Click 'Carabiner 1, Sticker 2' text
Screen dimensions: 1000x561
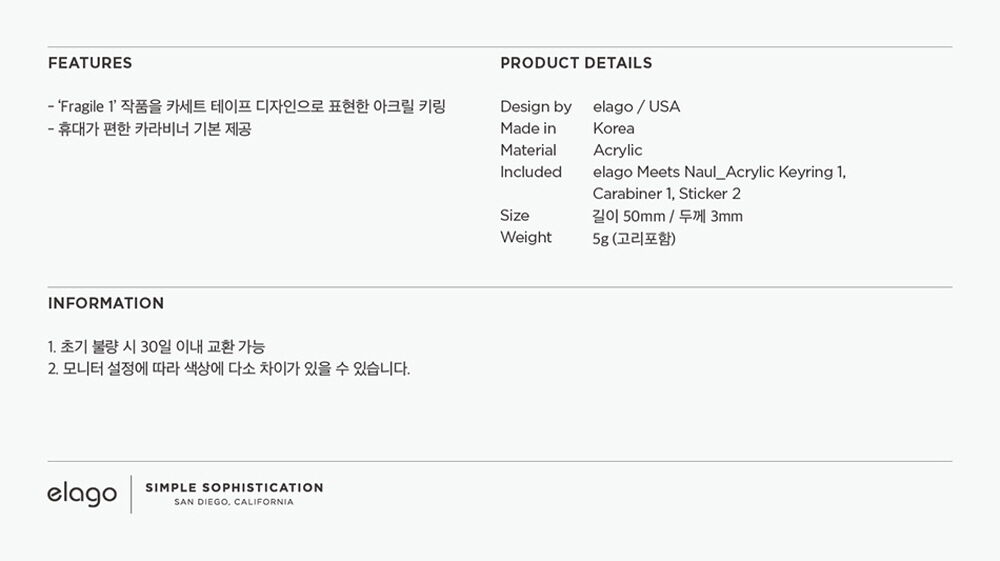(x=666, y=194)
